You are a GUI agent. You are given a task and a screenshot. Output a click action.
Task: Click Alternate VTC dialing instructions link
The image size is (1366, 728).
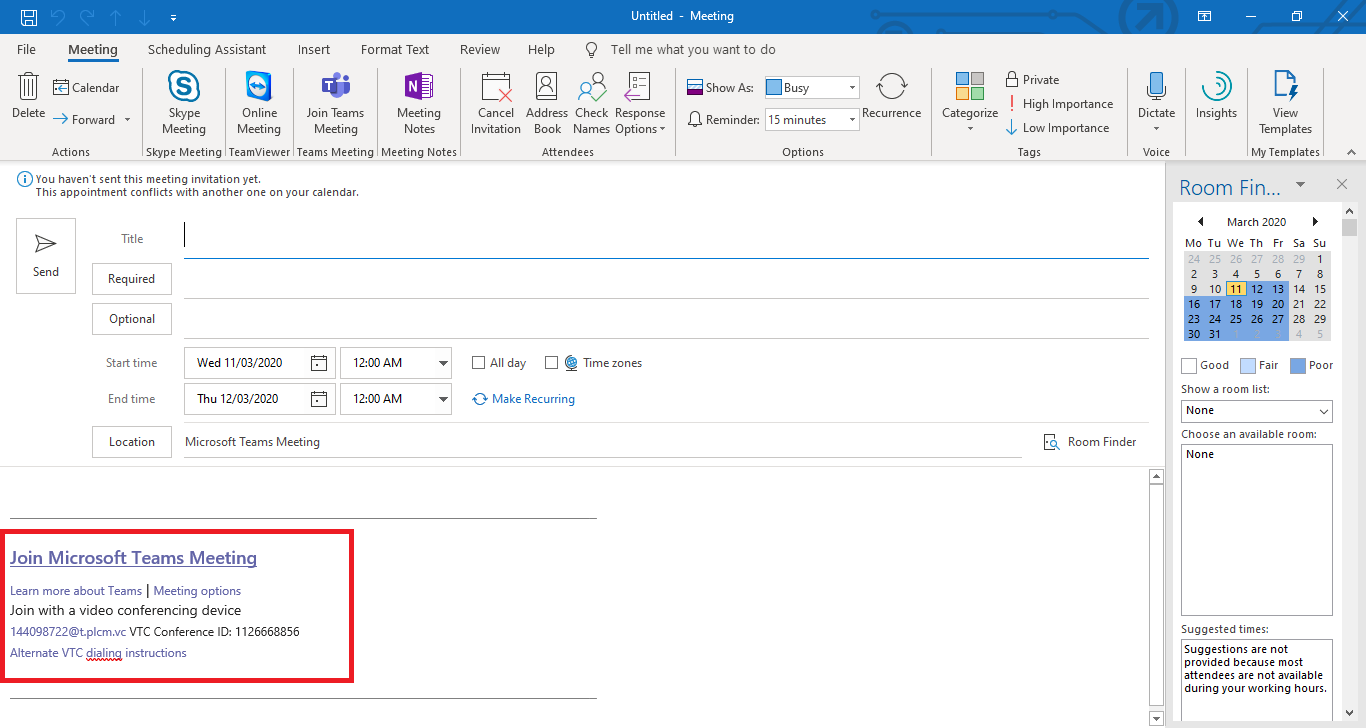pyautogui.click(x=98, y=653)
